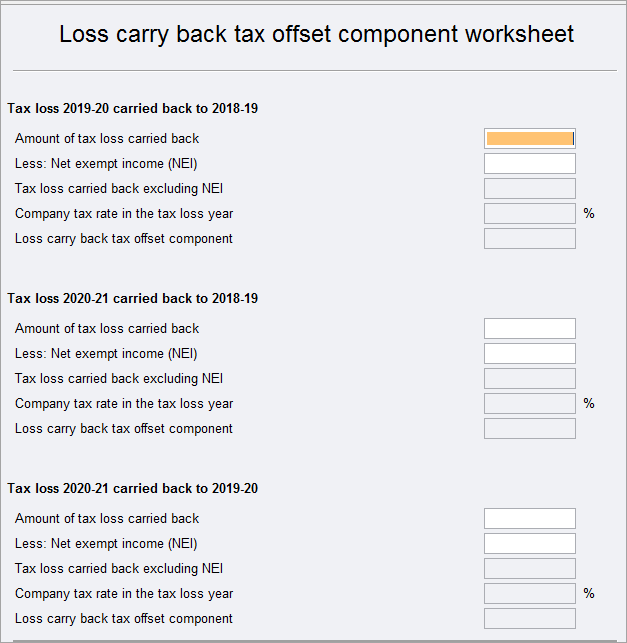This screenshot has height=643, width=627.
Task: Click Net exempt income field for 2019-20 to 2018-19
Action: (x=529, y=164)
